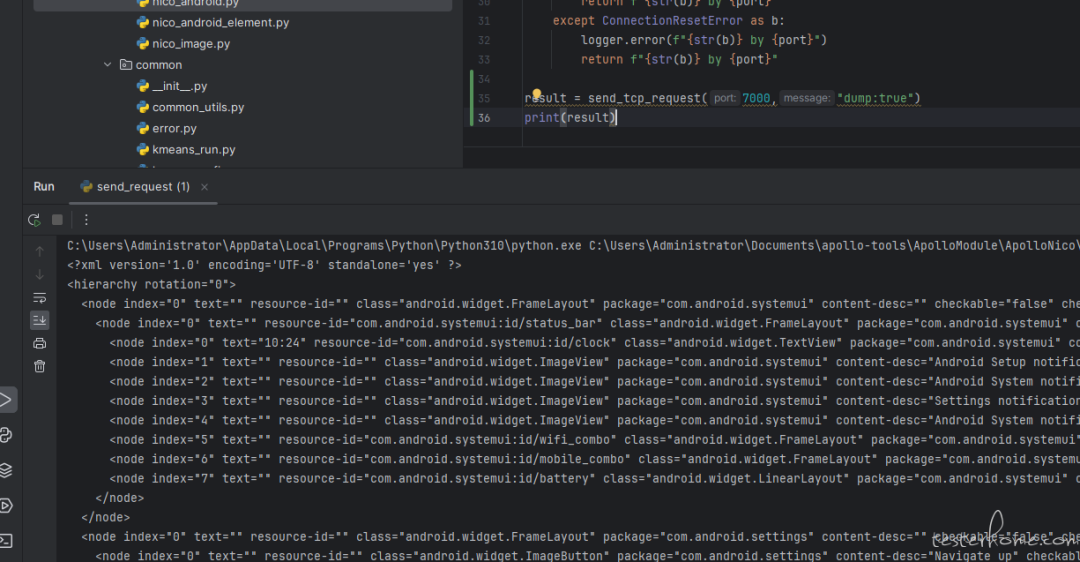Open the Run toolbar more-options menu

[86, 220]
